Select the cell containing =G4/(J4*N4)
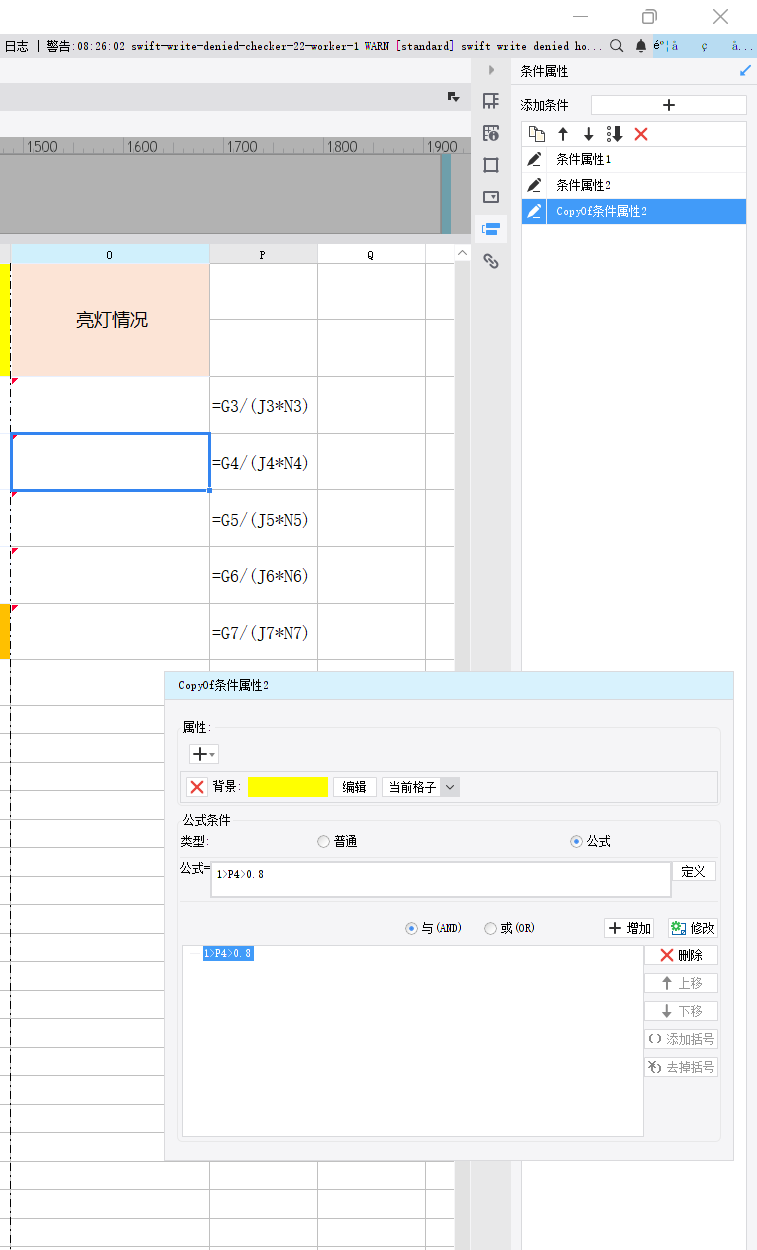This screenshot has width=757, height=1250. coord(263,462)
